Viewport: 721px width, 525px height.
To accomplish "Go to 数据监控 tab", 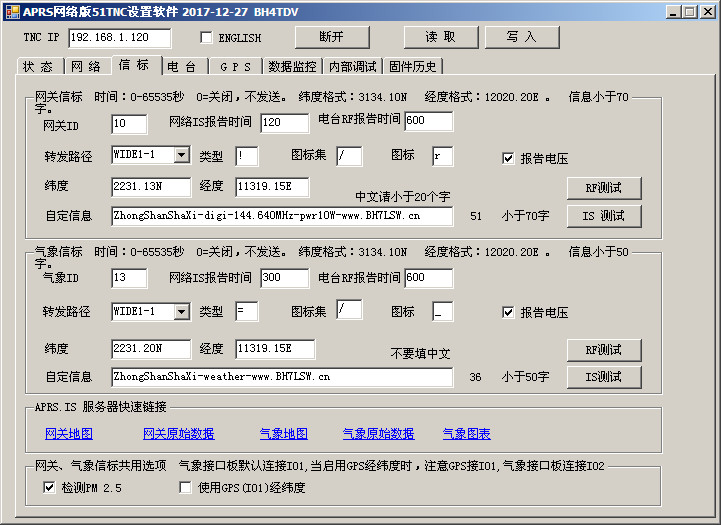I will 292,67.
